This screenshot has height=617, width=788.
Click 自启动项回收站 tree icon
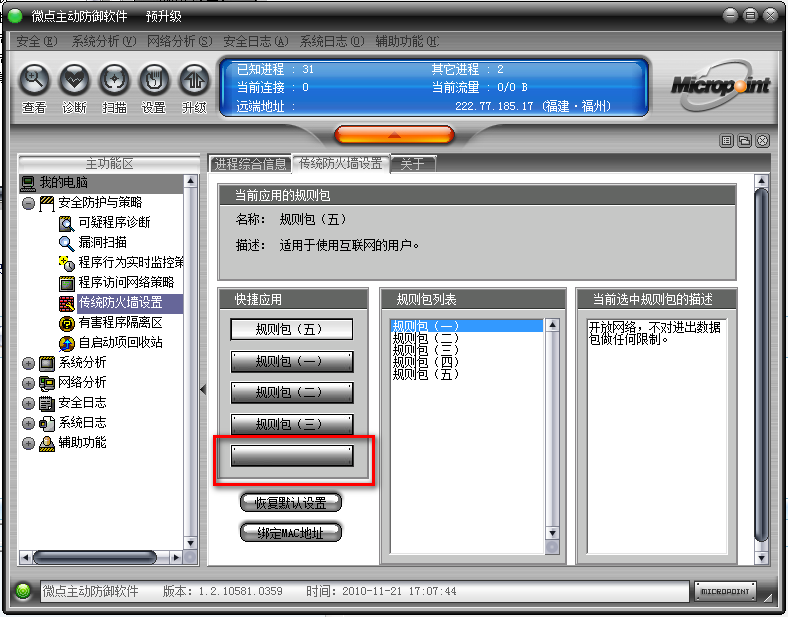click(x=66, y=343)
